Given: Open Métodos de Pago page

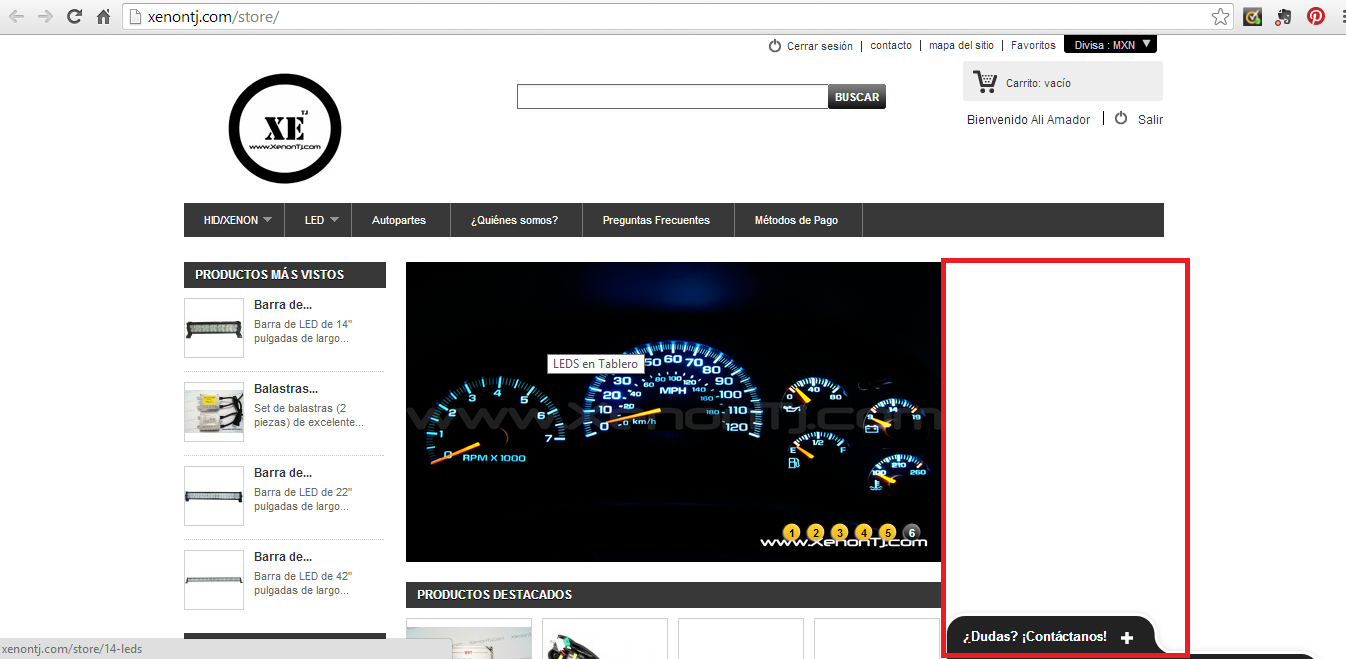Looking at the screenshot, I should (796, 220).
